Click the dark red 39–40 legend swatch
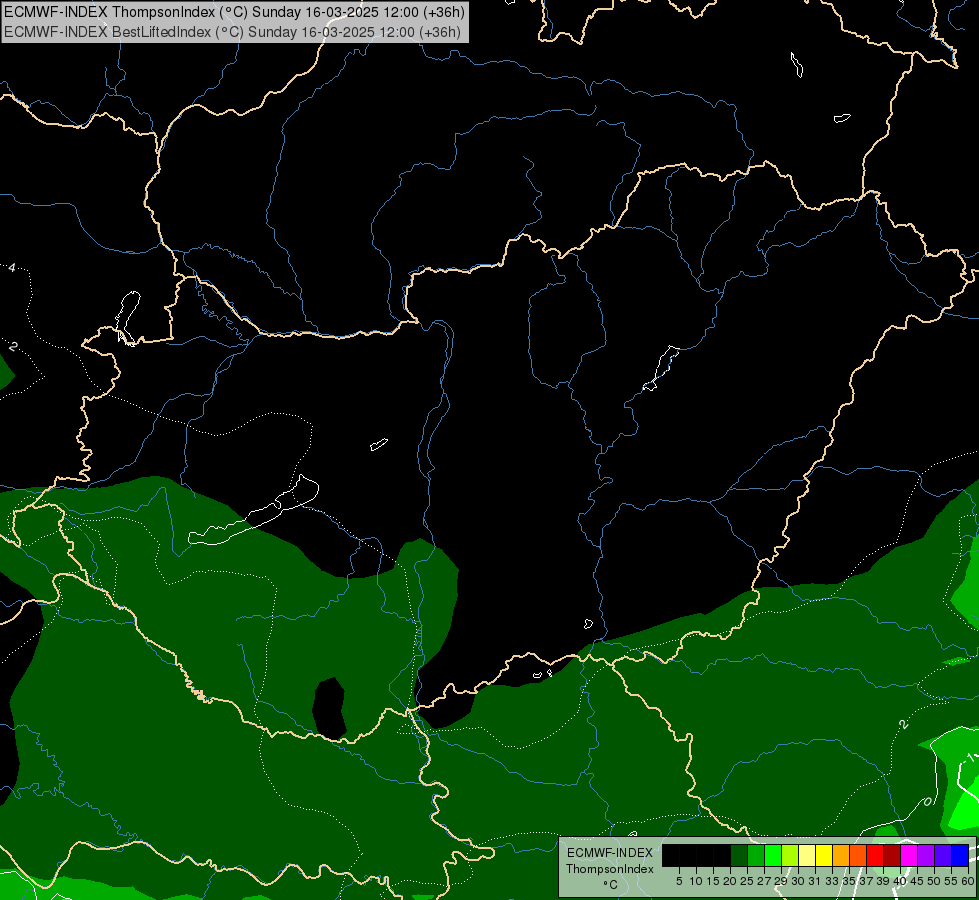This screenshot has width=979, height=900. tap(892, 855)
